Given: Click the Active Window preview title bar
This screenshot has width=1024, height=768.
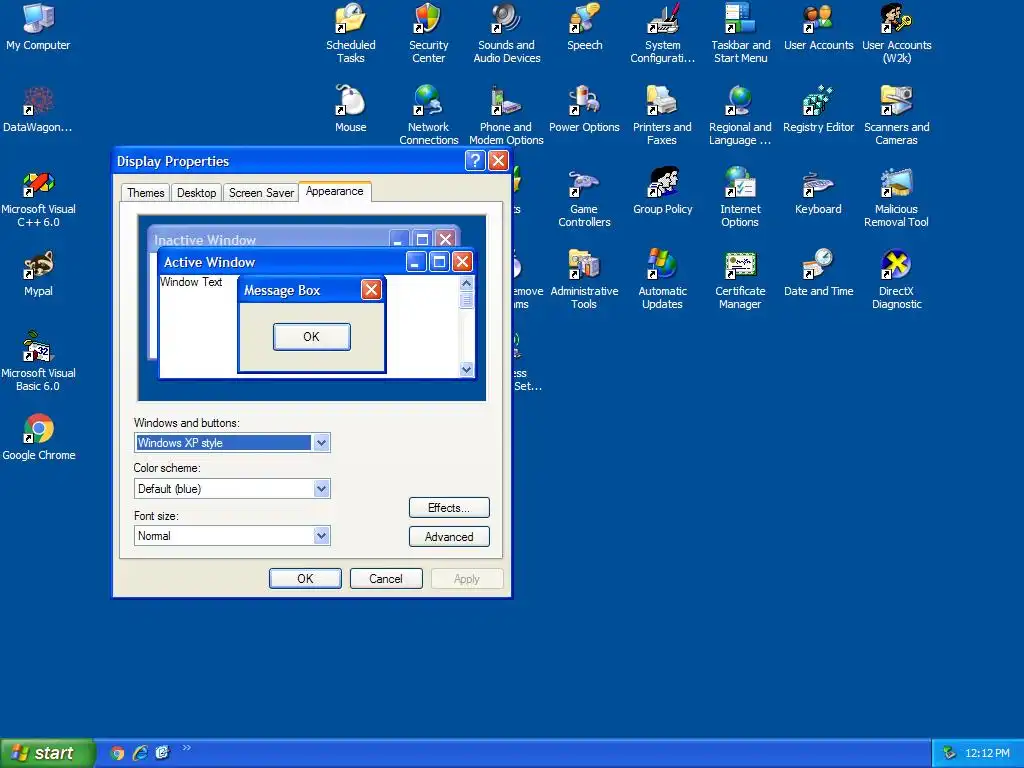Looking at the screenshot, I should pyautogui.click(x=316, y=262).
